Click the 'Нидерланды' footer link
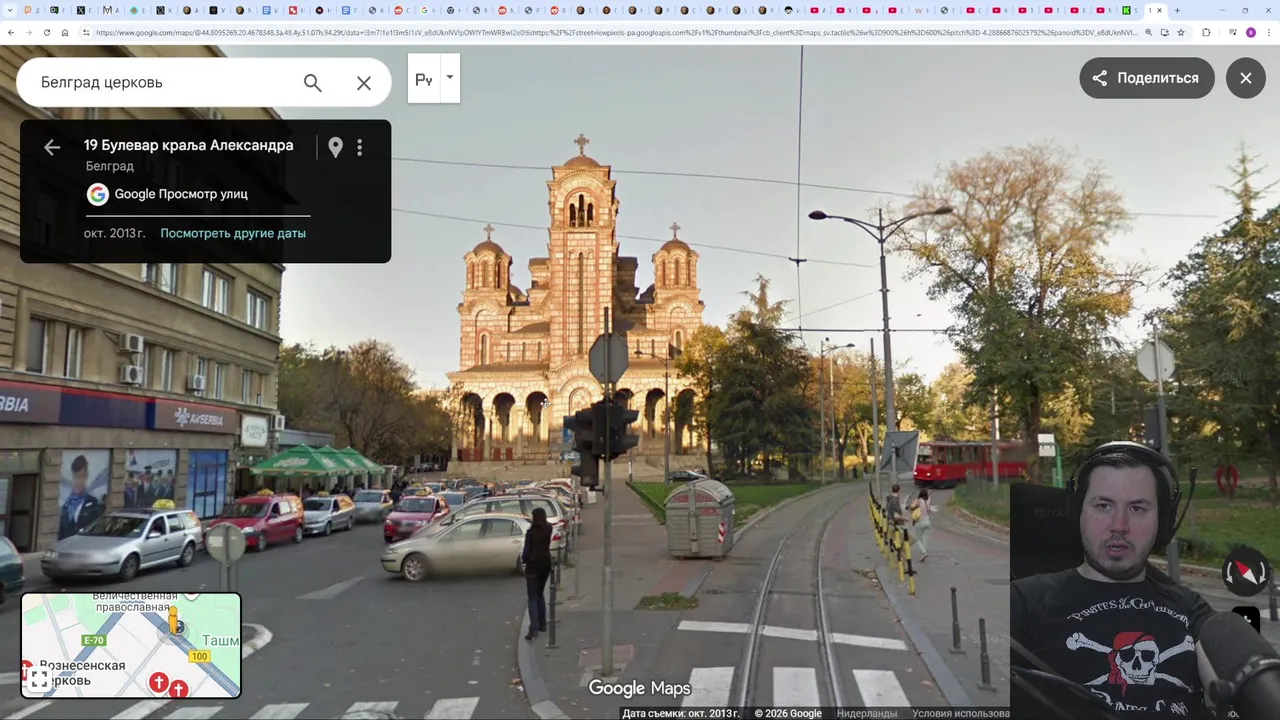 [867, 713]
